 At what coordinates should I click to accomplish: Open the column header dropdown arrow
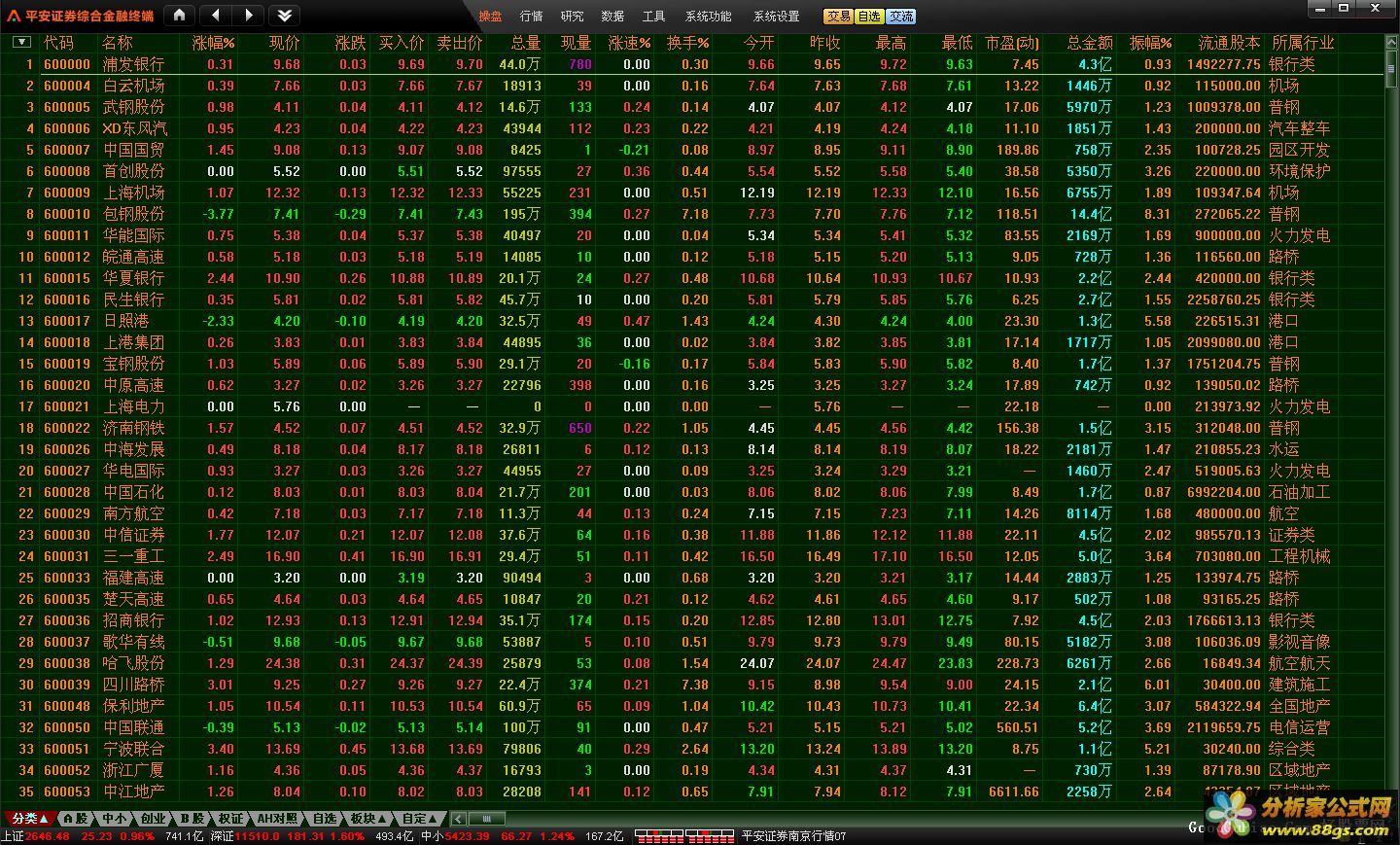(21, 43)
